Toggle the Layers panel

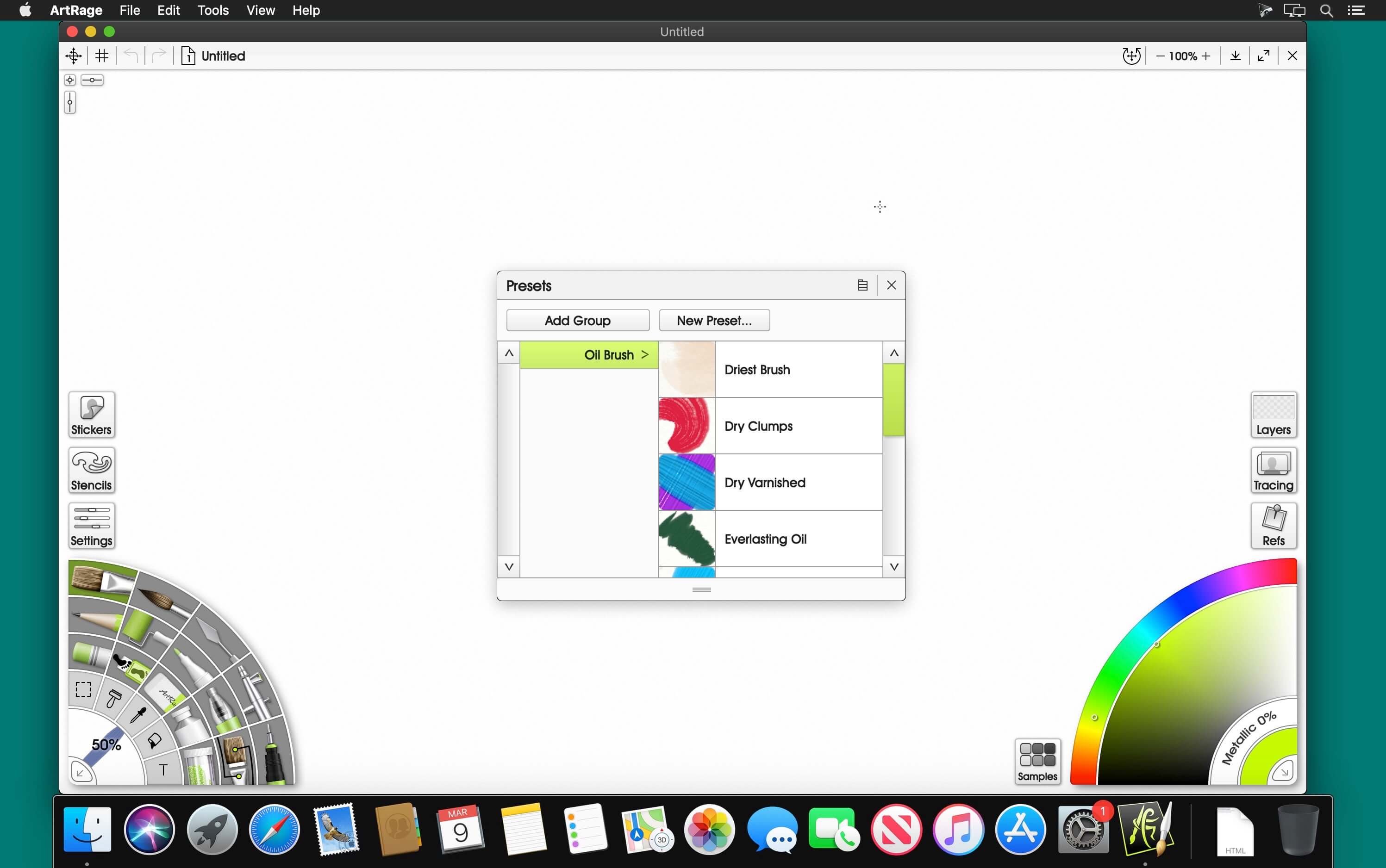point(1274,415)
